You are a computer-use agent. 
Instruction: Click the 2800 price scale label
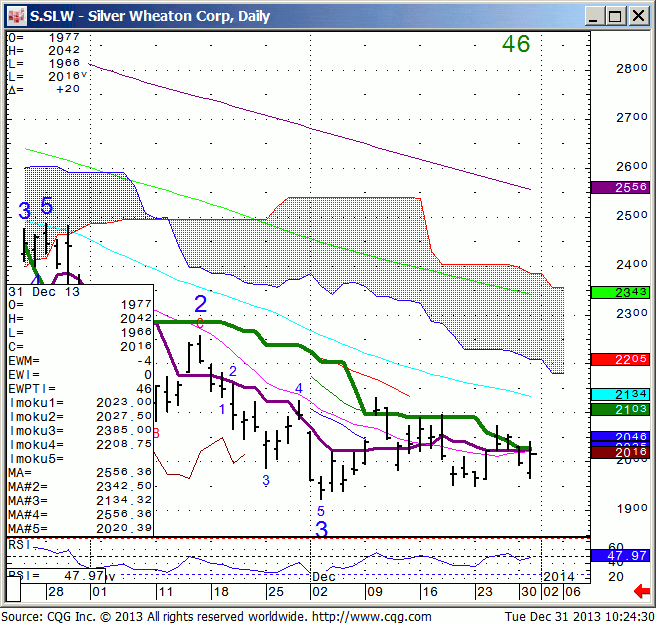pyautogui.click(x=631, y=69)
